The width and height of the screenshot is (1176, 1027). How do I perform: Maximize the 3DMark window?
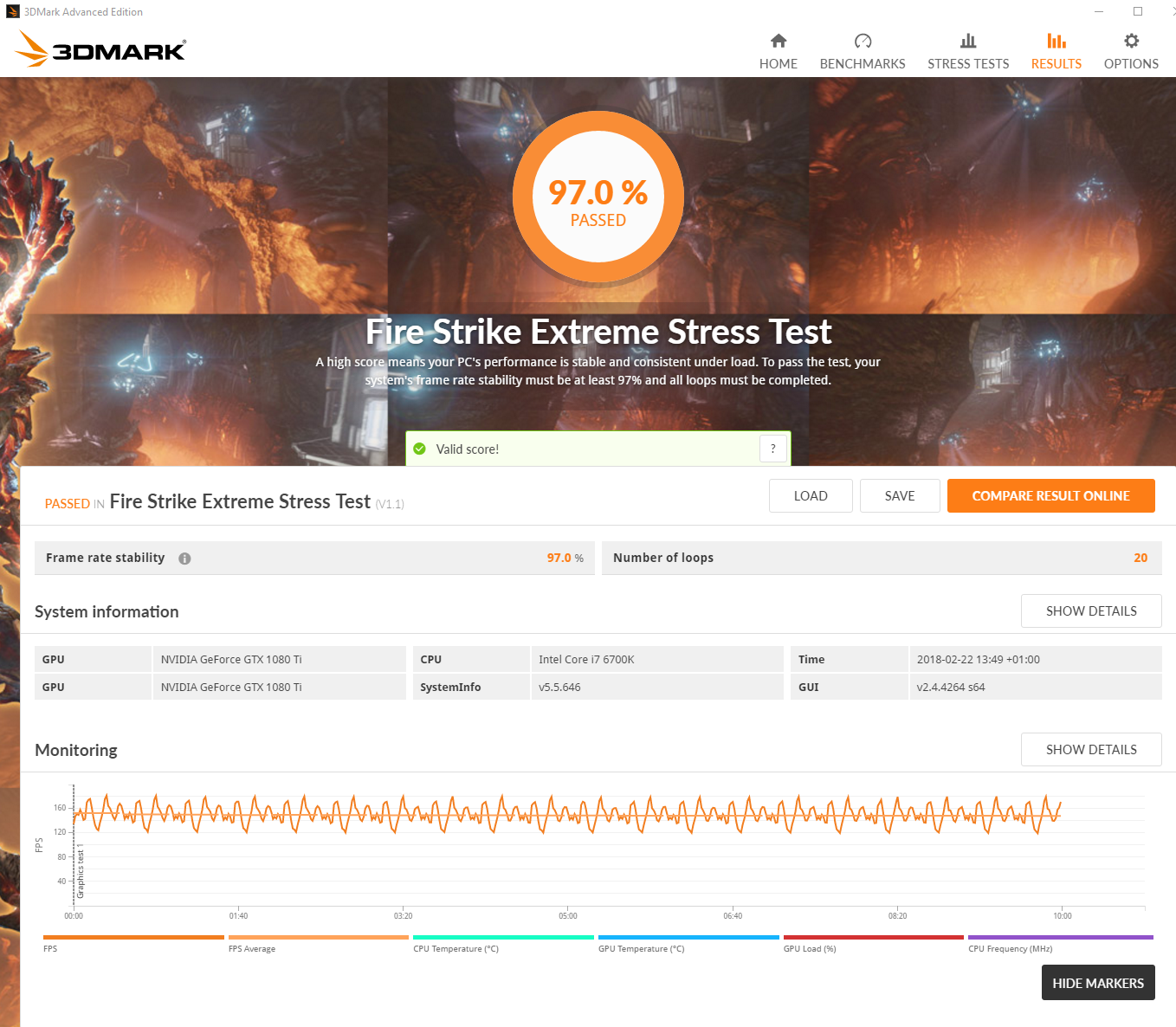tap(1138, 11)
